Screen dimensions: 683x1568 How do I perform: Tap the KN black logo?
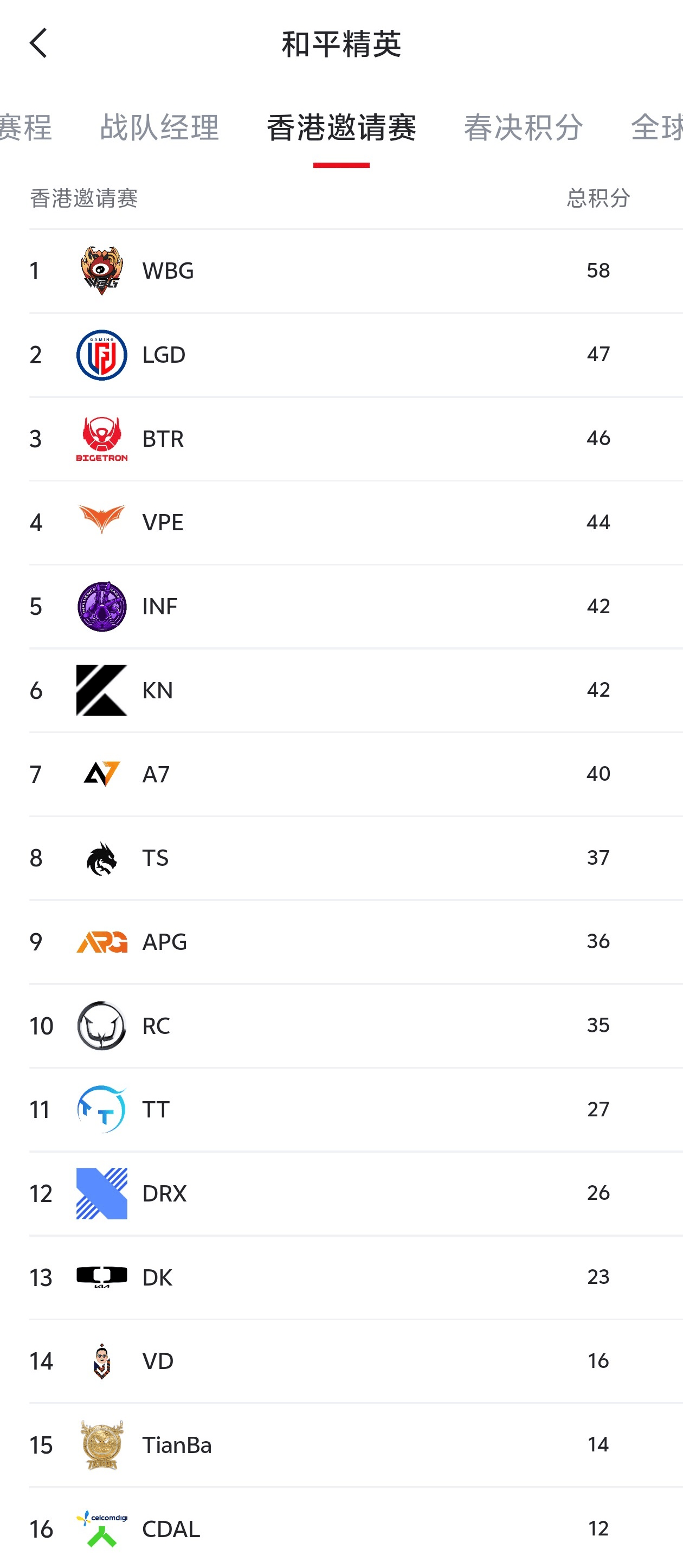pos(102,690)
